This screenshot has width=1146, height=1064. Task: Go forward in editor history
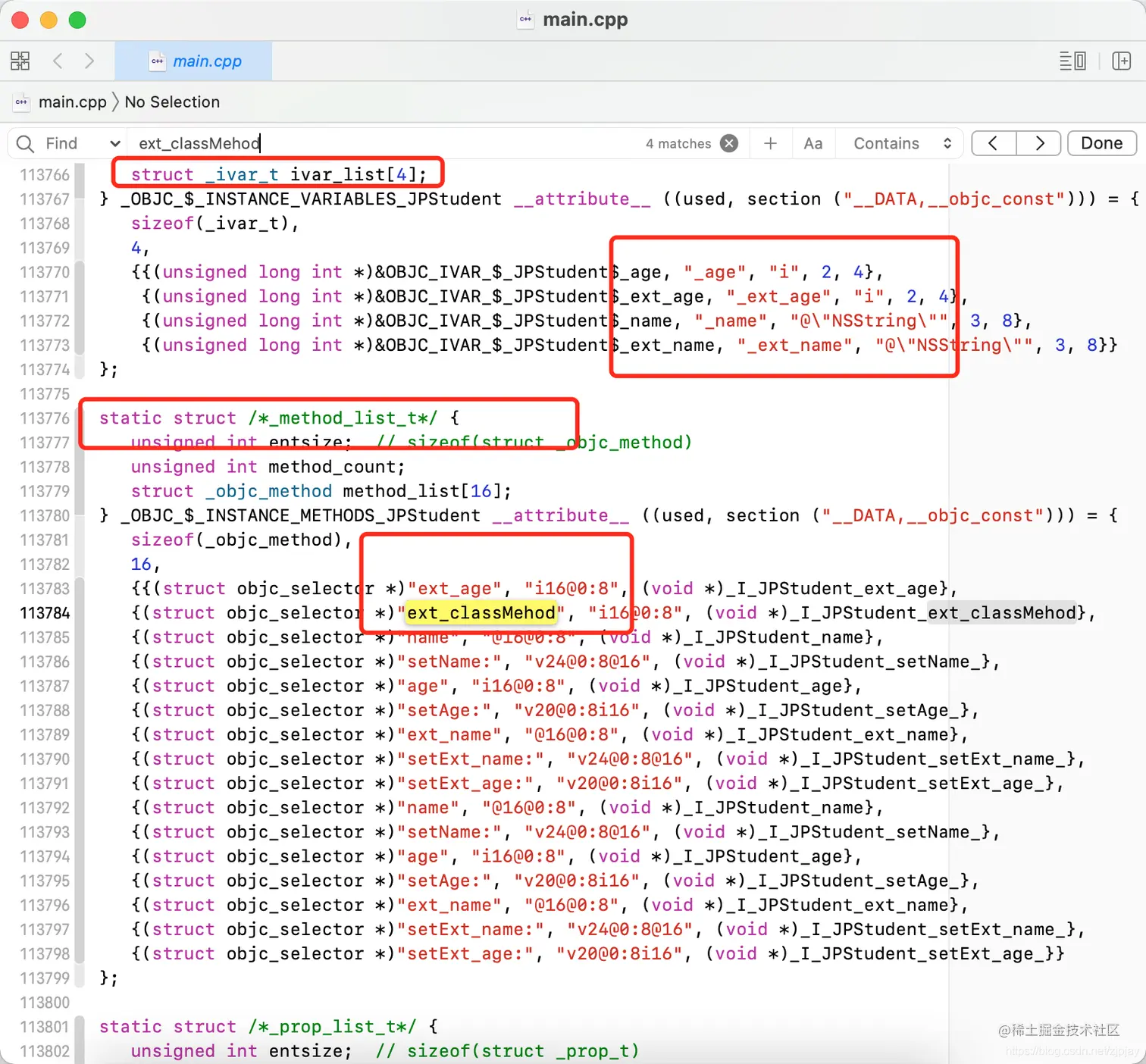coord(89,61)
